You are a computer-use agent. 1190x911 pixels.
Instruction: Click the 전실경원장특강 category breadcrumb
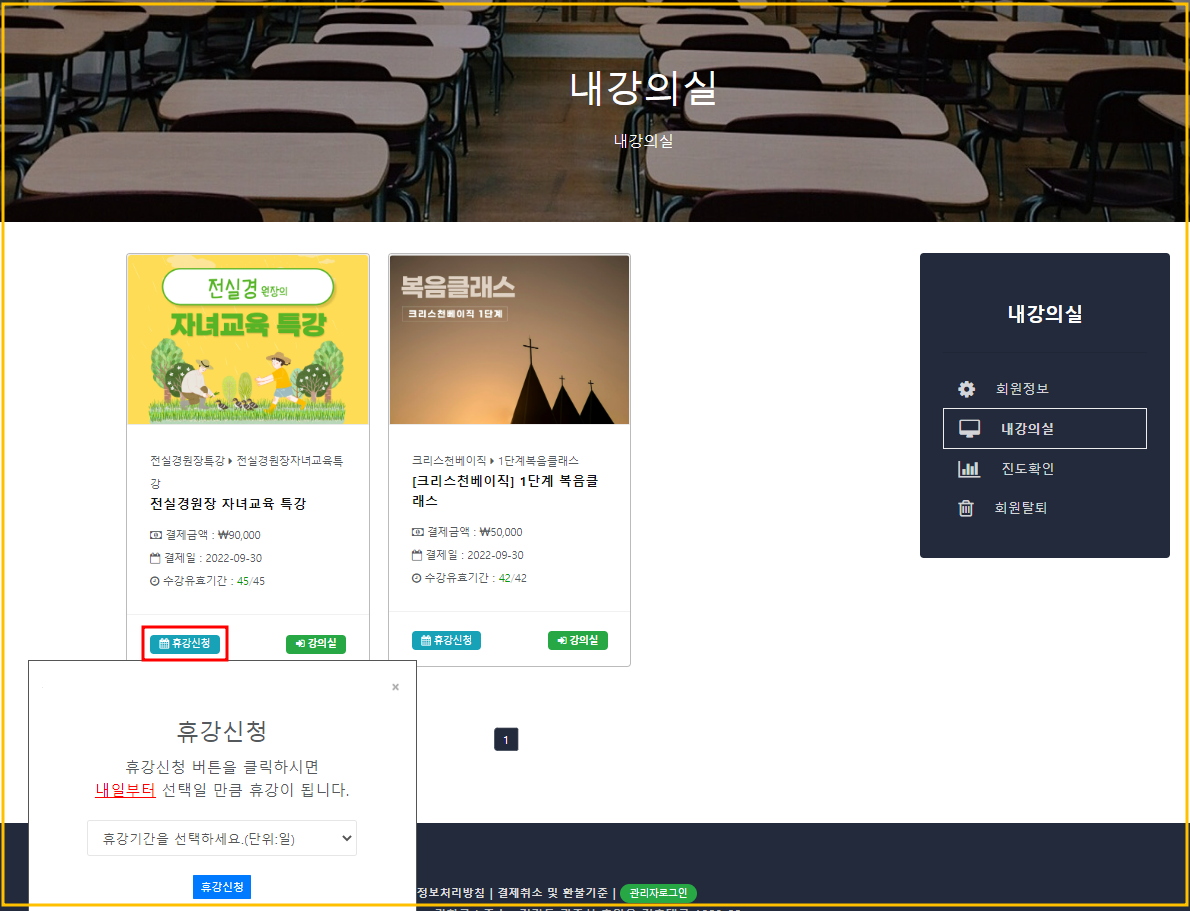point(187,461)
